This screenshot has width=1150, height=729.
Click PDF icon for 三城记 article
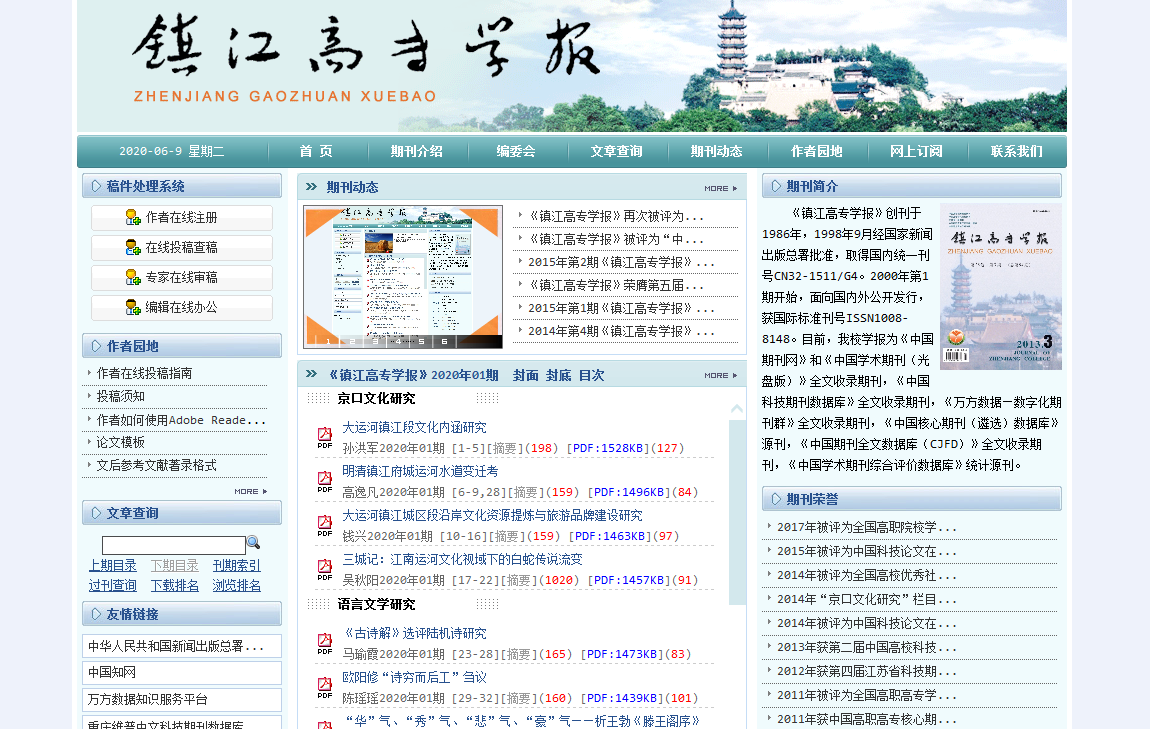pyautogui.click(x=325, y=569)
